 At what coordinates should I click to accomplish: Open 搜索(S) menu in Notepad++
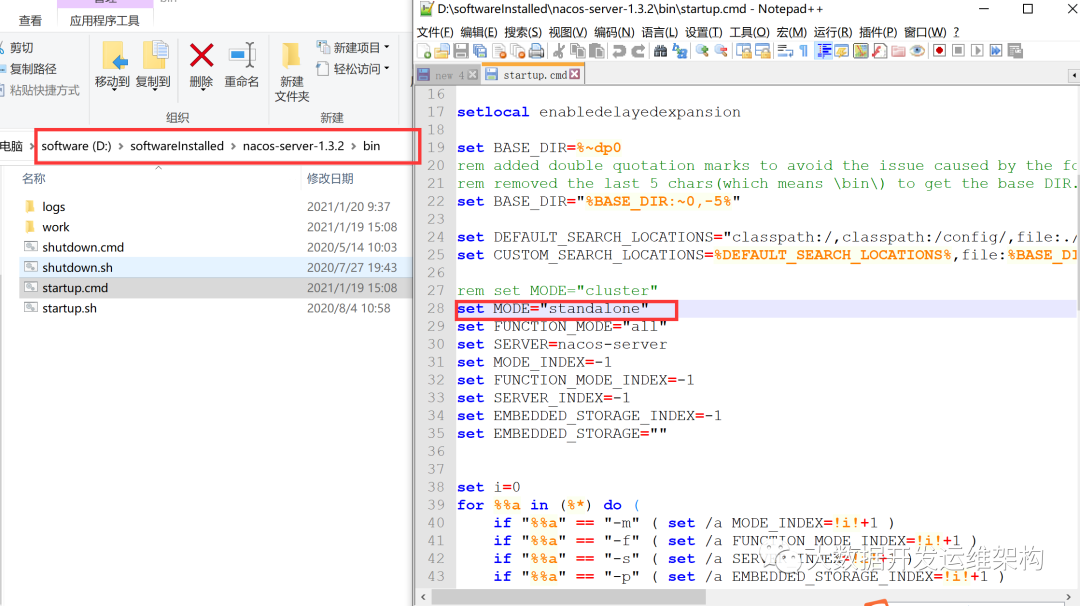(x=523, y=32)
